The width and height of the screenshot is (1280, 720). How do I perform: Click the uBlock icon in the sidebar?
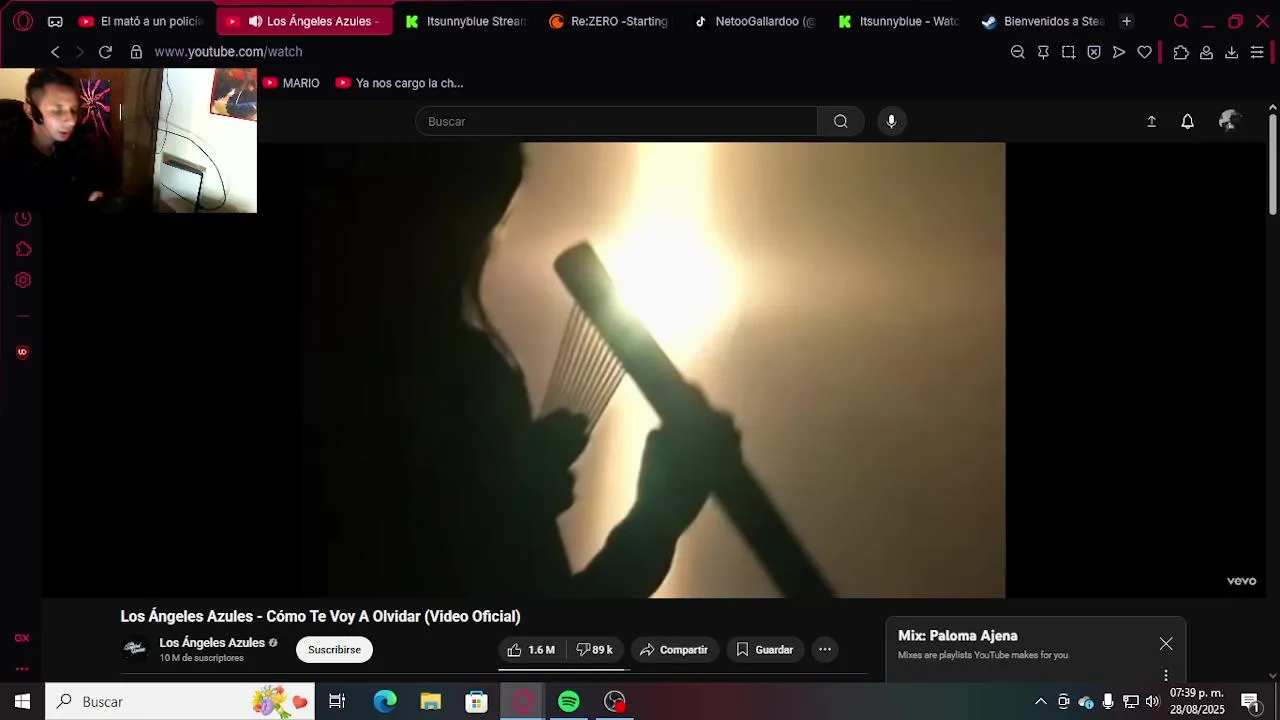[22, 352]
